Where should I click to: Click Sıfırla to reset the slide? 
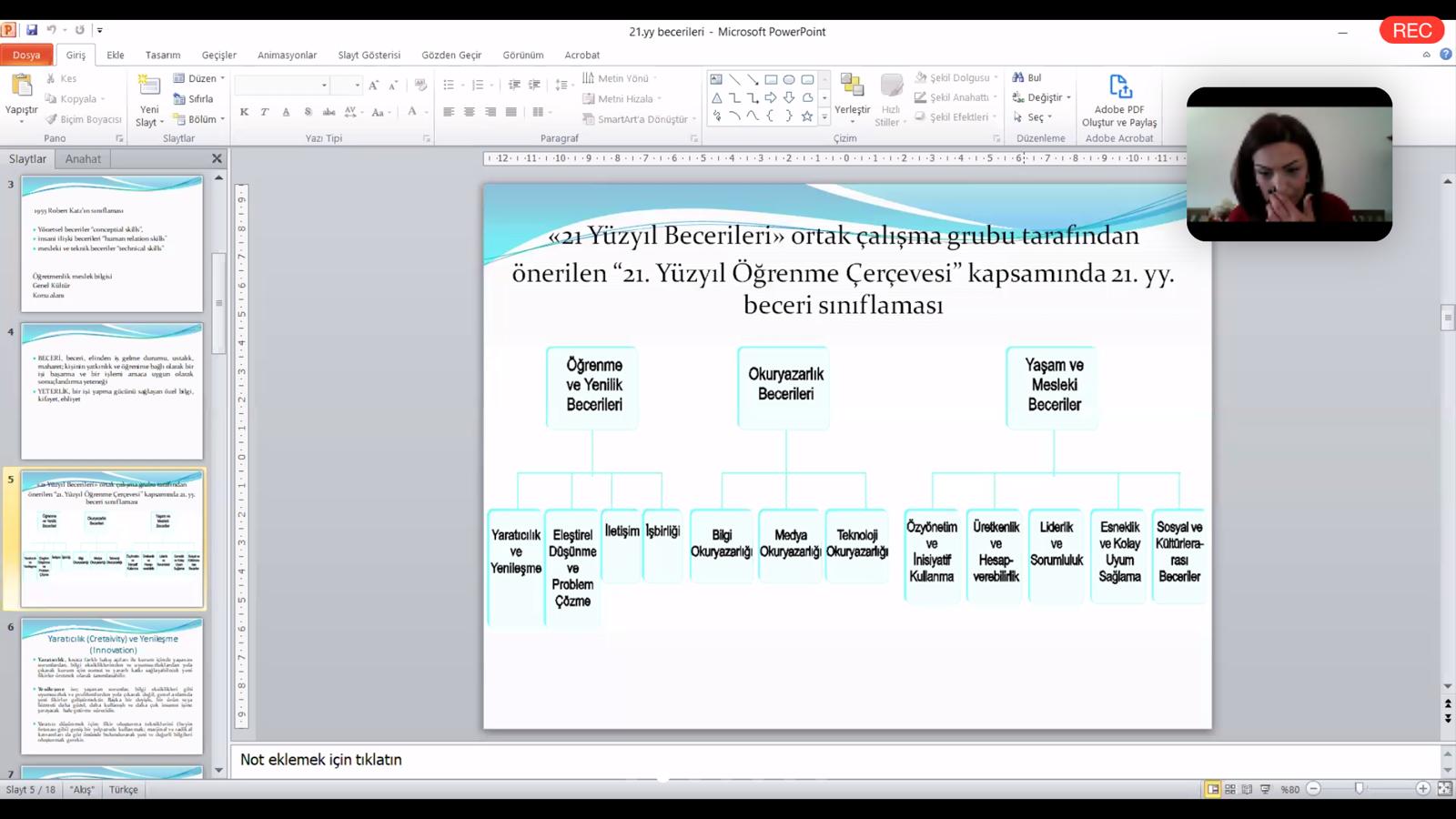tap(194, 99)
